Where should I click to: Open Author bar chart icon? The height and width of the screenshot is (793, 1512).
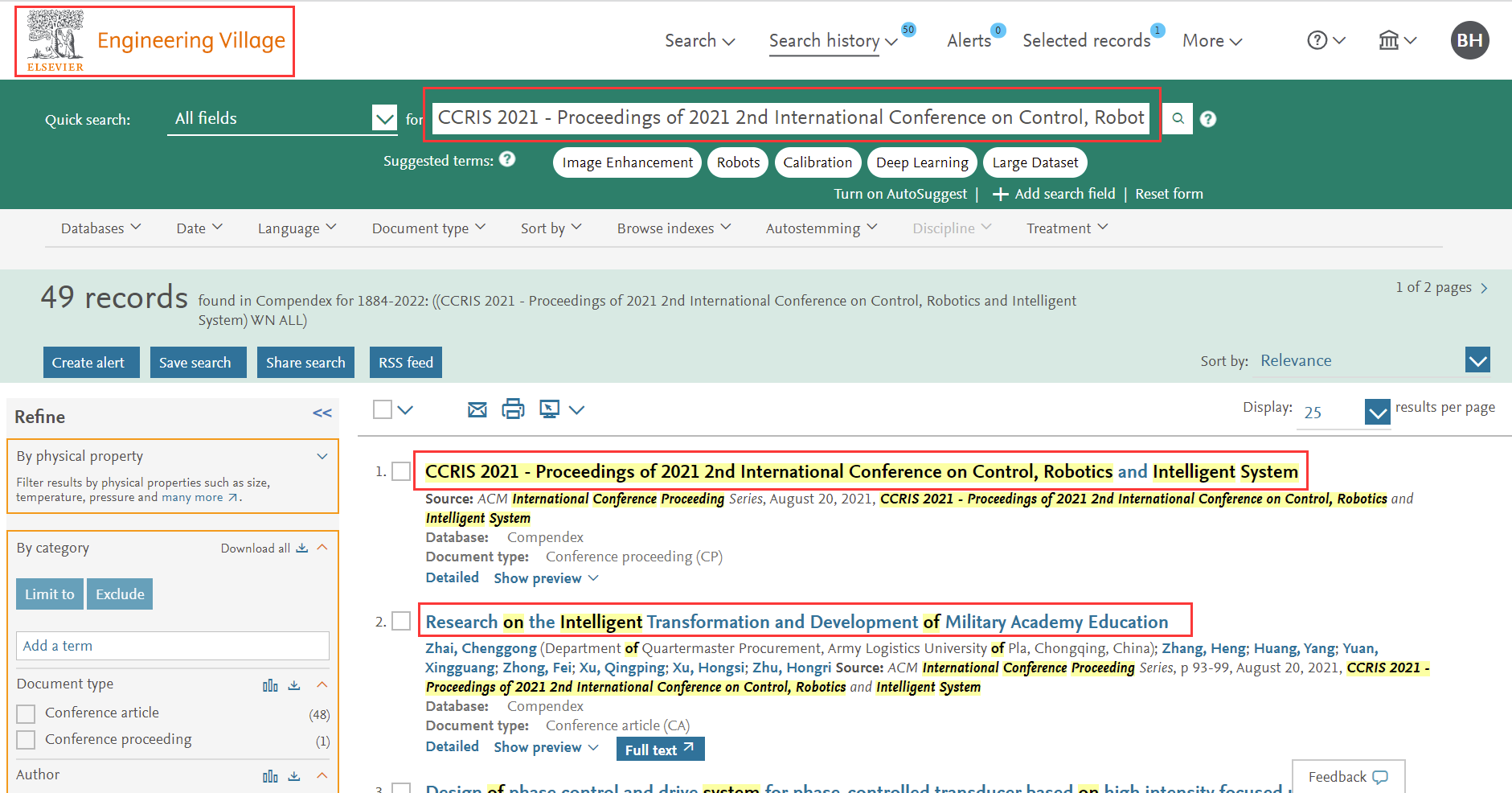tap(270, 776)
